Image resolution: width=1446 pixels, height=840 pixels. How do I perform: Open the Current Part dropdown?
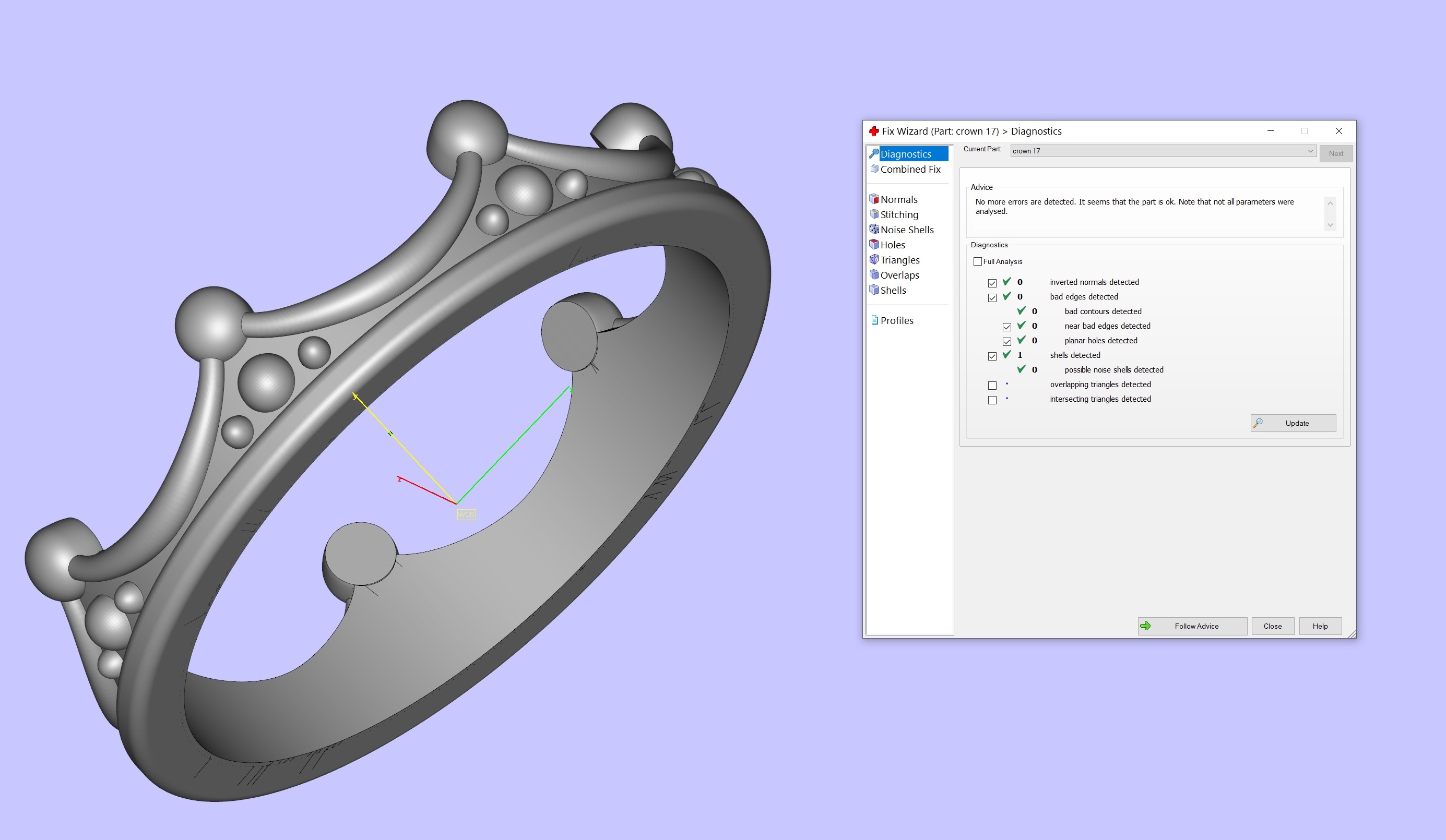(x=1310, y=151)
